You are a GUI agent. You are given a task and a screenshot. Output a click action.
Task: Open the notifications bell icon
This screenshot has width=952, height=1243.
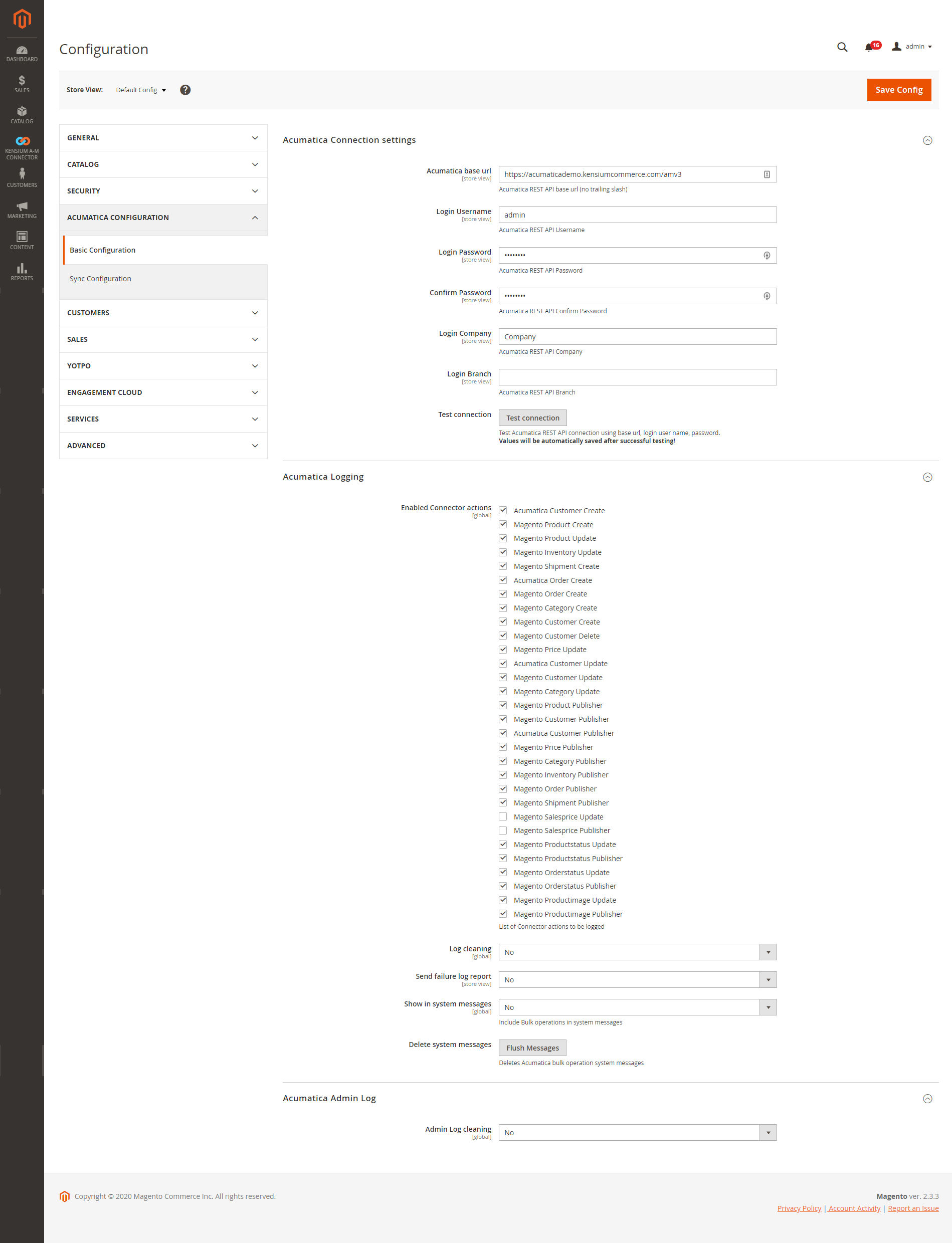coord(869,47)
